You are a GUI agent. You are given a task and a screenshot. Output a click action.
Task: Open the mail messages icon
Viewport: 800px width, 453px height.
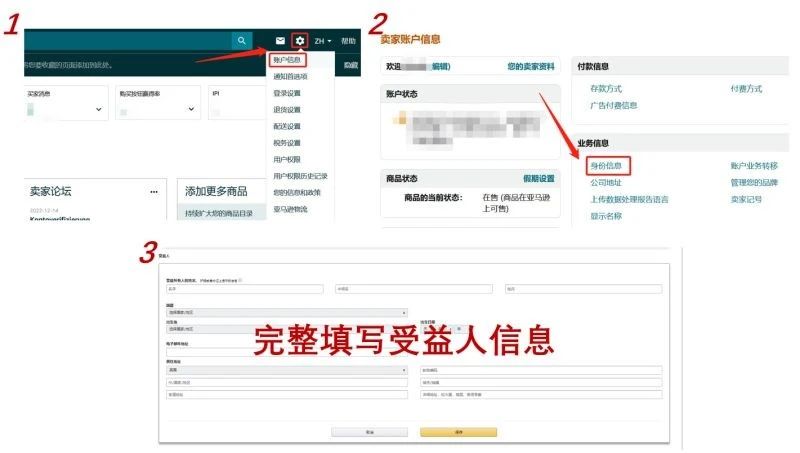[x=280, y=41]
